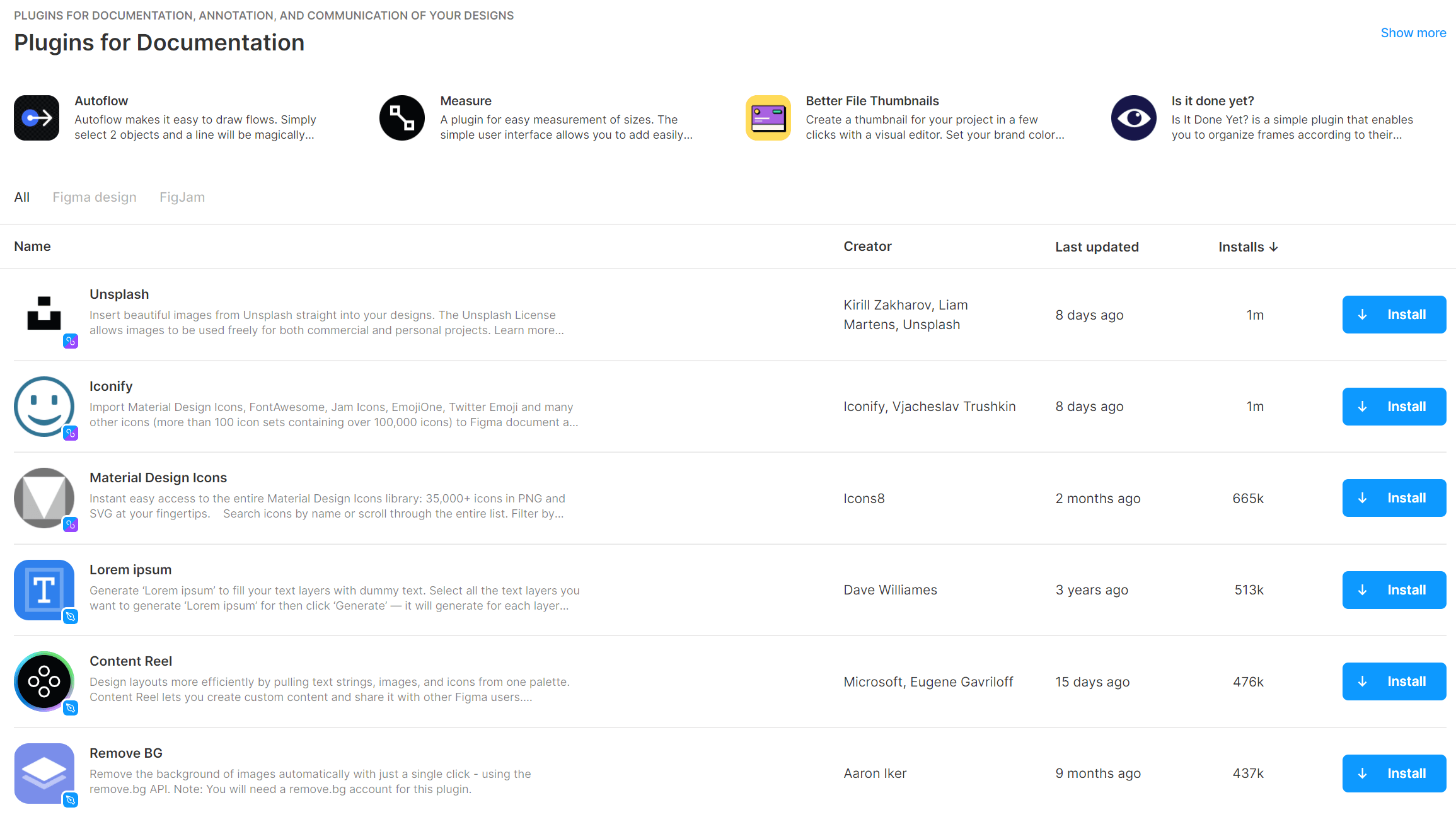Viewport: 1456px width, 817px height.
Task: Click the 2 months ago date
Action: (1098, 499)
